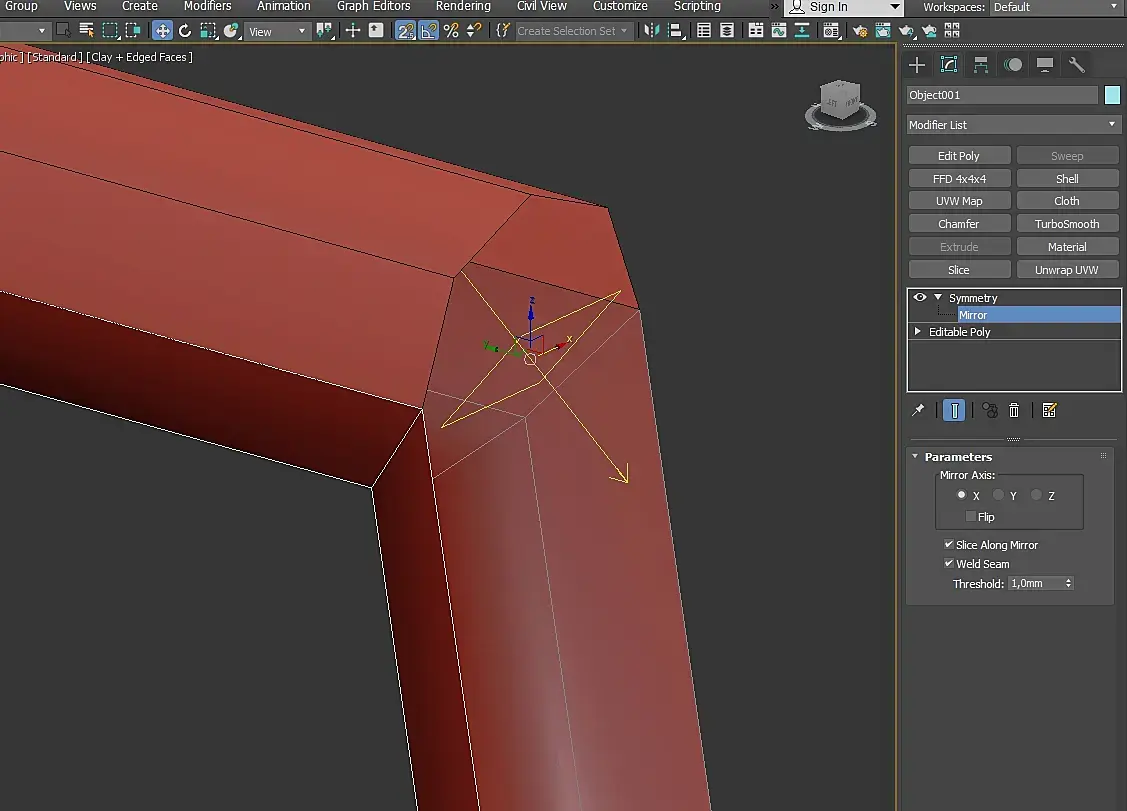Toggle Keyboard Shortcut Override icon
This screenshot has width=1127, height=811.
pyautogui.click(x=376, y=31)
